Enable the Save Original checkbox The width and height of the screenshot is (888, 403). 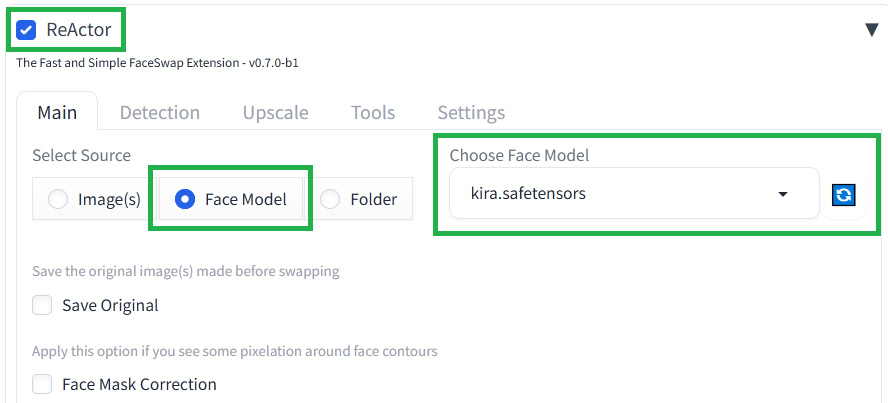42,306
